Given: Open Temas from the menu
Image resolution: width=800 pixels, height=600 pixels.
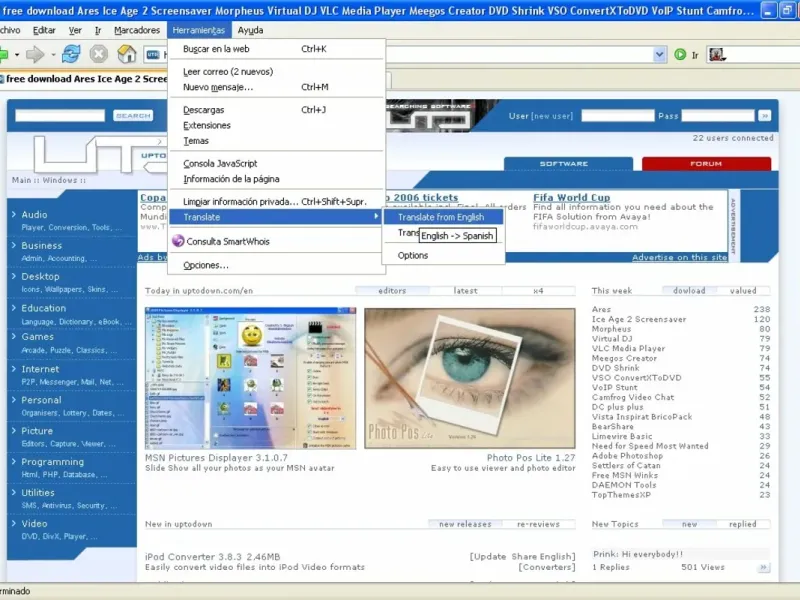Looking at the screenshot, I should (276, 140).
